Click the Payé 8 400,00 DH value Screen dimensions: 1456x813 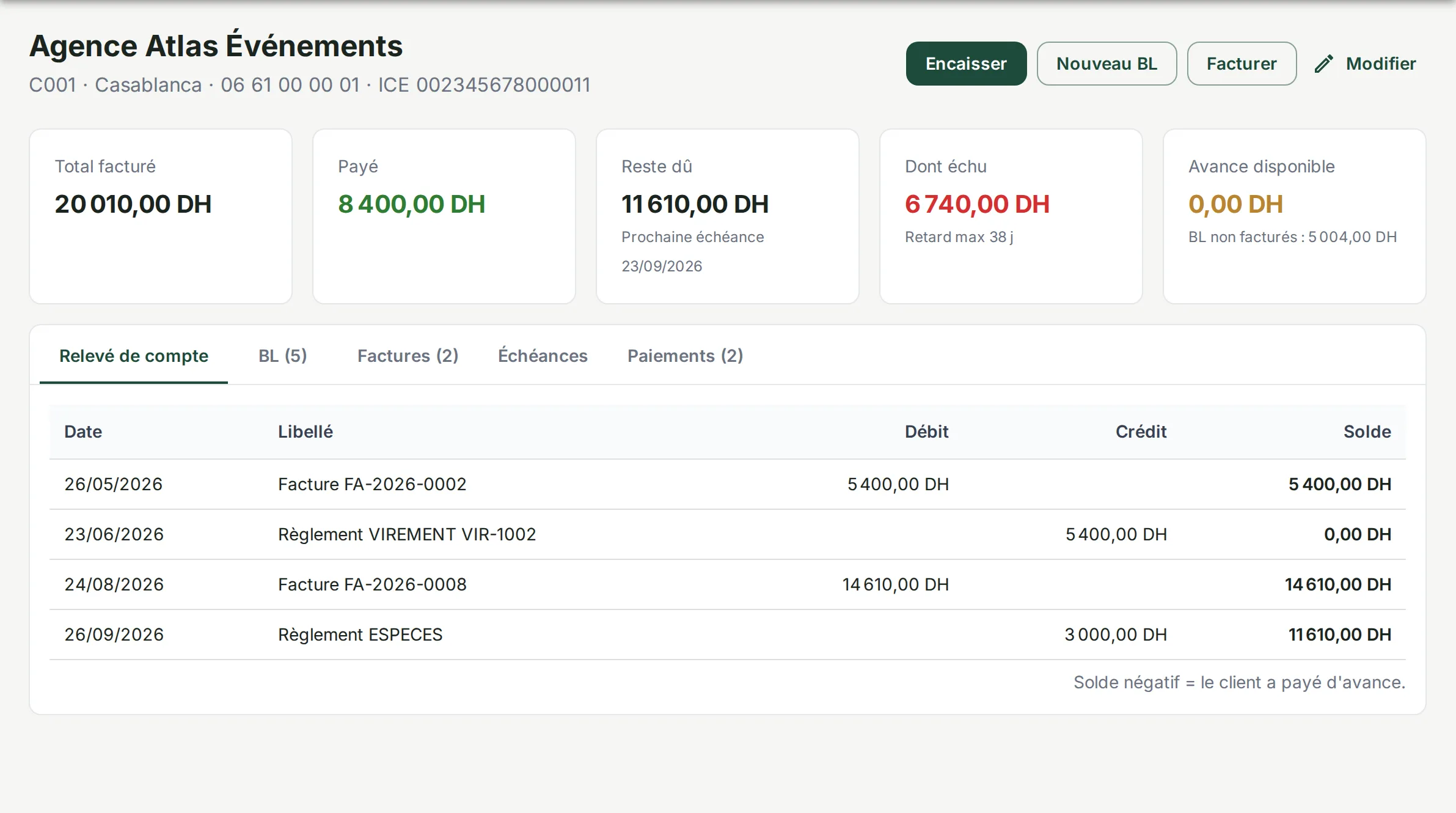pos(412,204)
